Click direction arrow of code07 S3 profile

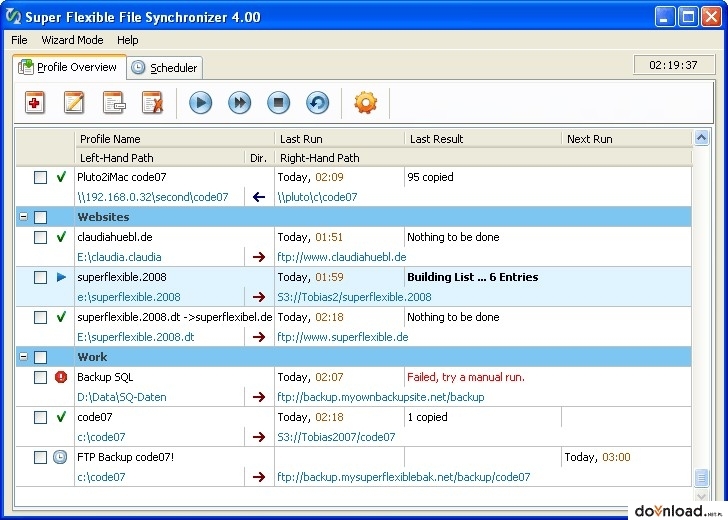click(259, 437)
